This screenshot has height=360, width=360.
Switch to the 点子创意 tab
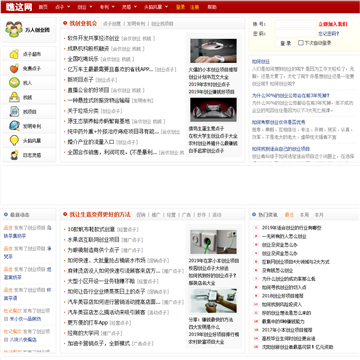coord(112,24)
